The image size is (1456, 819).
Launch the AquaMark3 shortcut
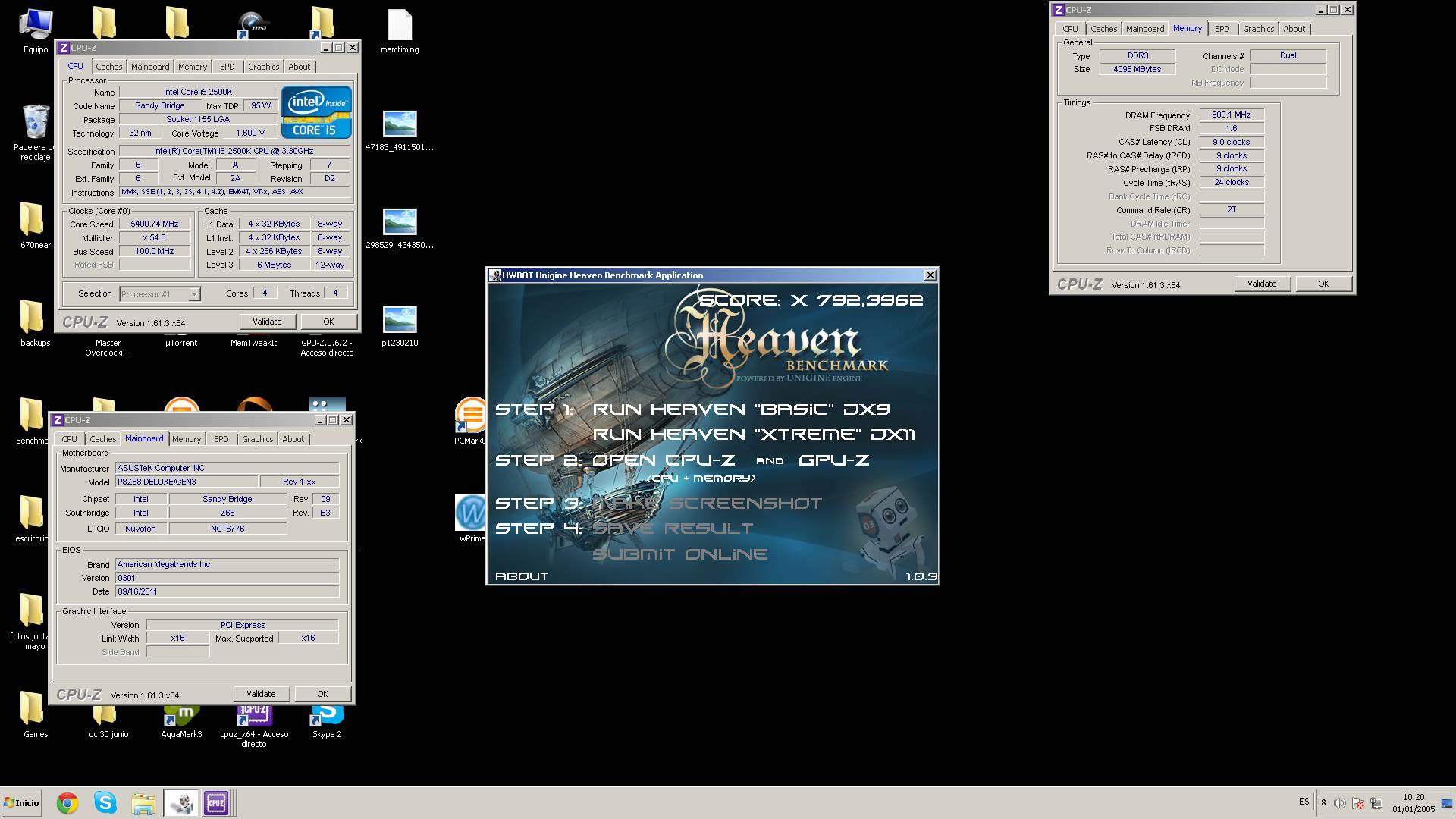(181, 722)
